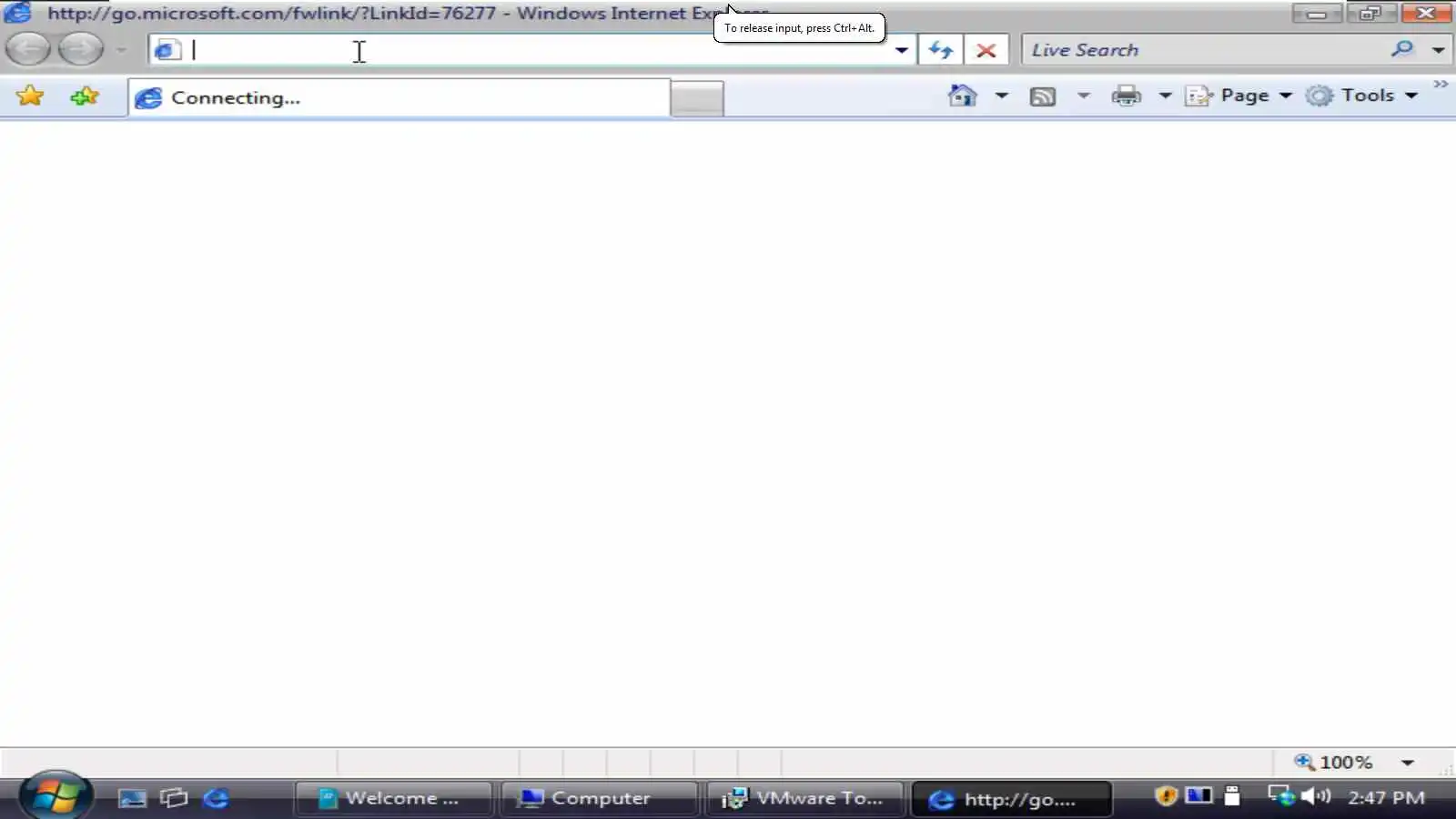The height and width of the screenshot is (819, 1456).
Task: Open a new tab with the blank tab button
Action: point(697,98)
